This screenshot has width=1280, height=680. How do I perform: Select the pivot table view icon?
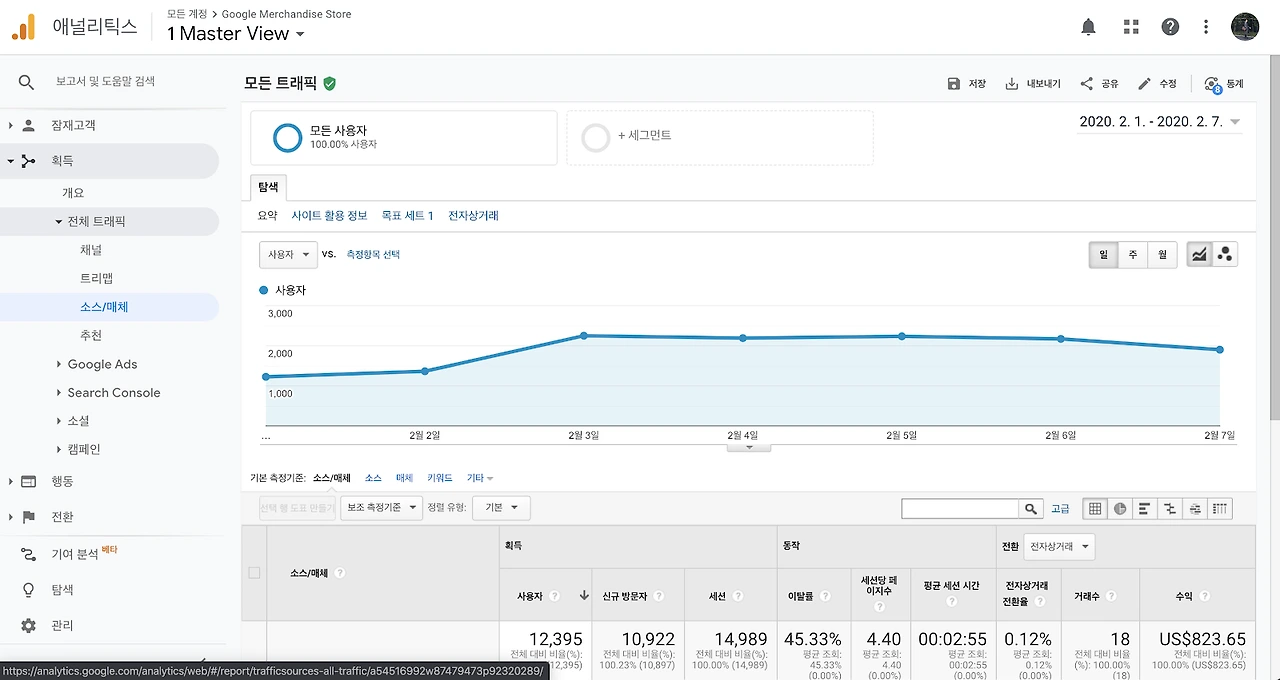1220,509
